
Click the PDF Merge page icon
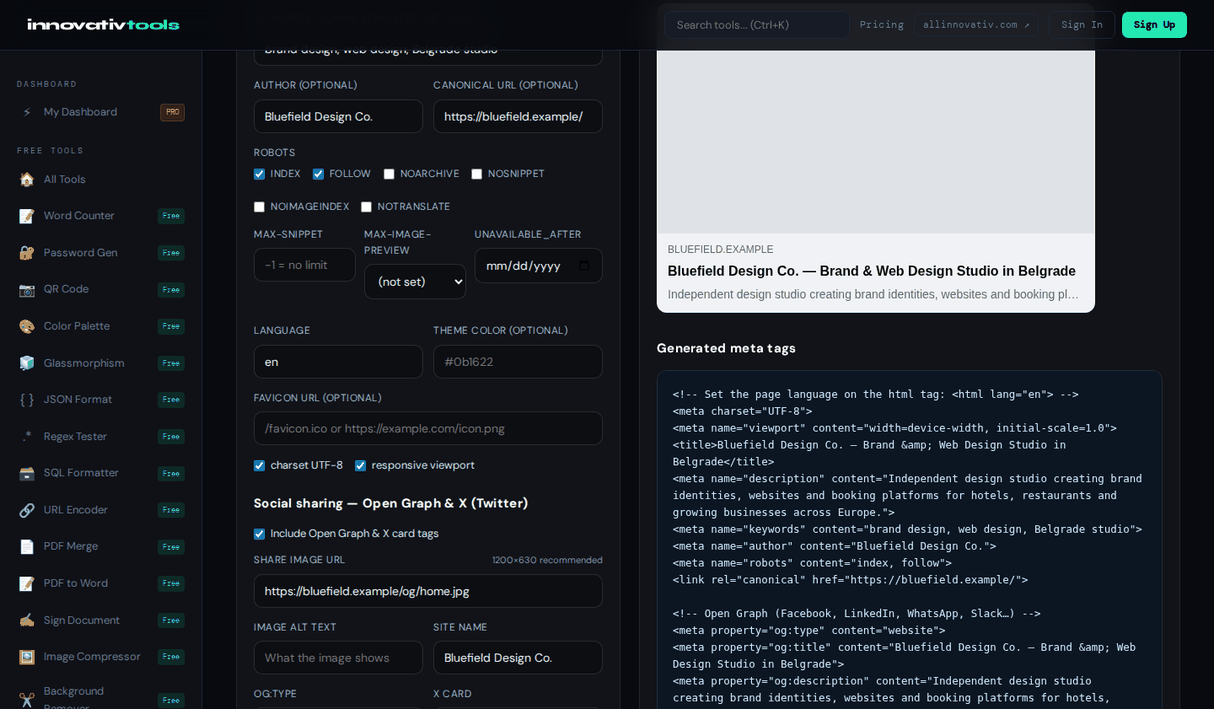[x=27, y=546]
